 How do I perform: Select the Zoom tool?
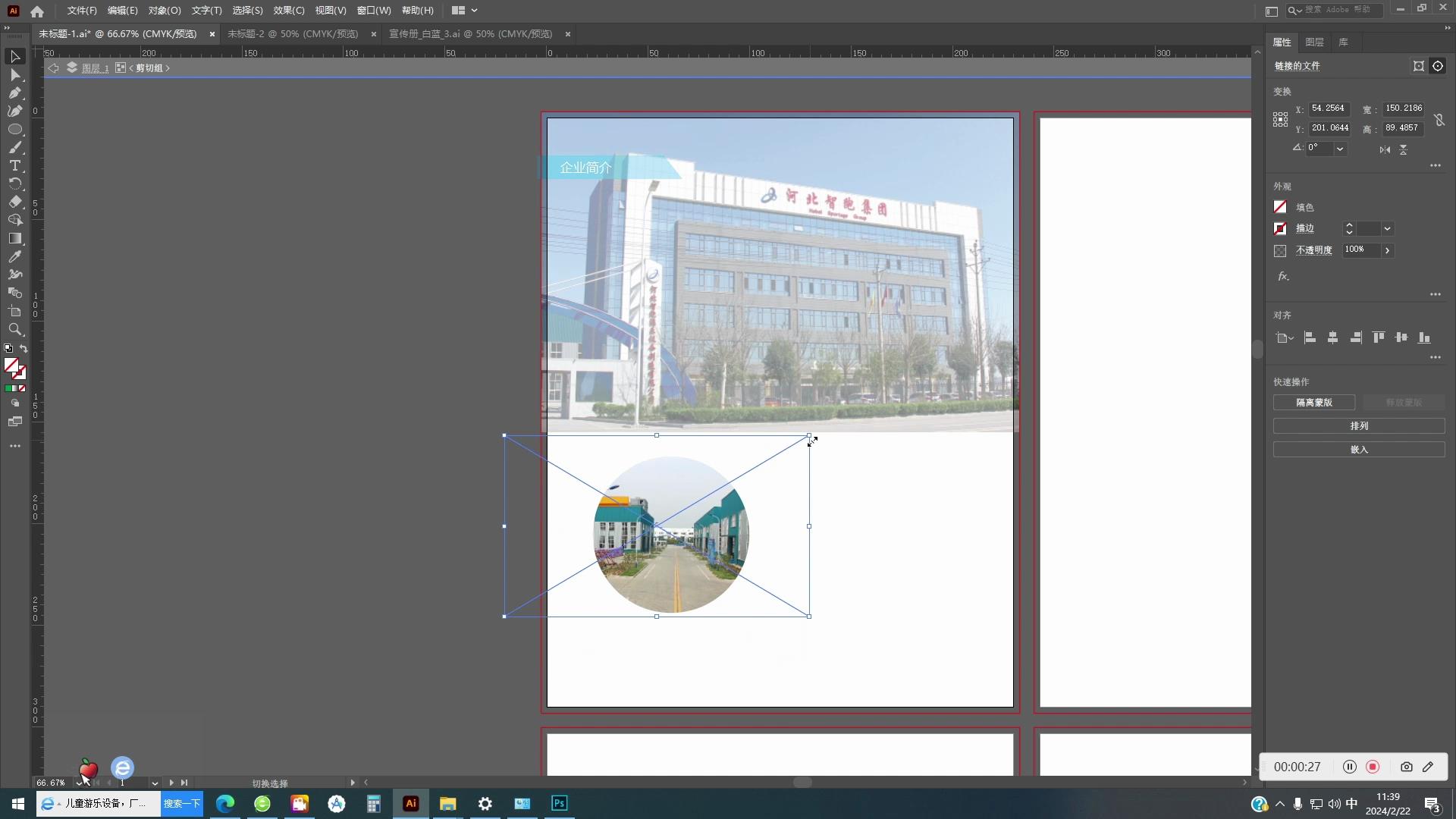14,330
